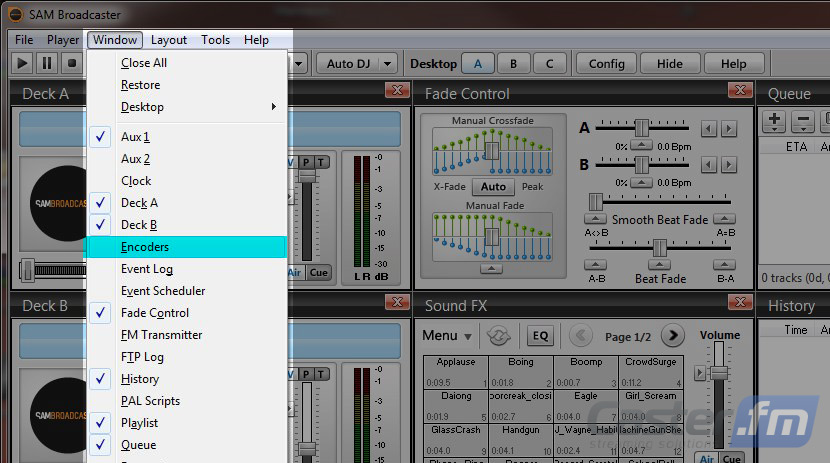This screenshot has width=830, height=463.
Task: Click the center Beat Fade arrow button
Action: (660, 265)
